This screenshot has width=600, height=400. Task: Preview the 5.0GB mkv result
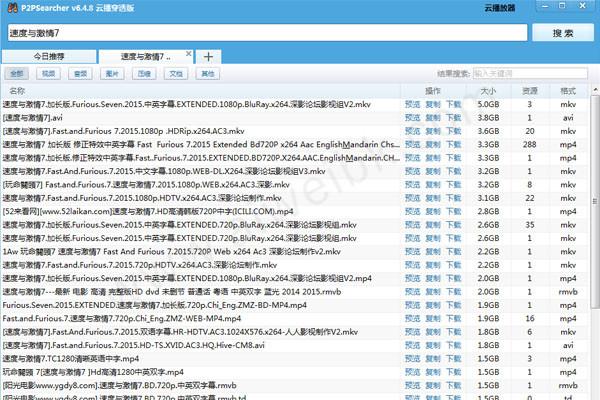(x=412, y=104)
